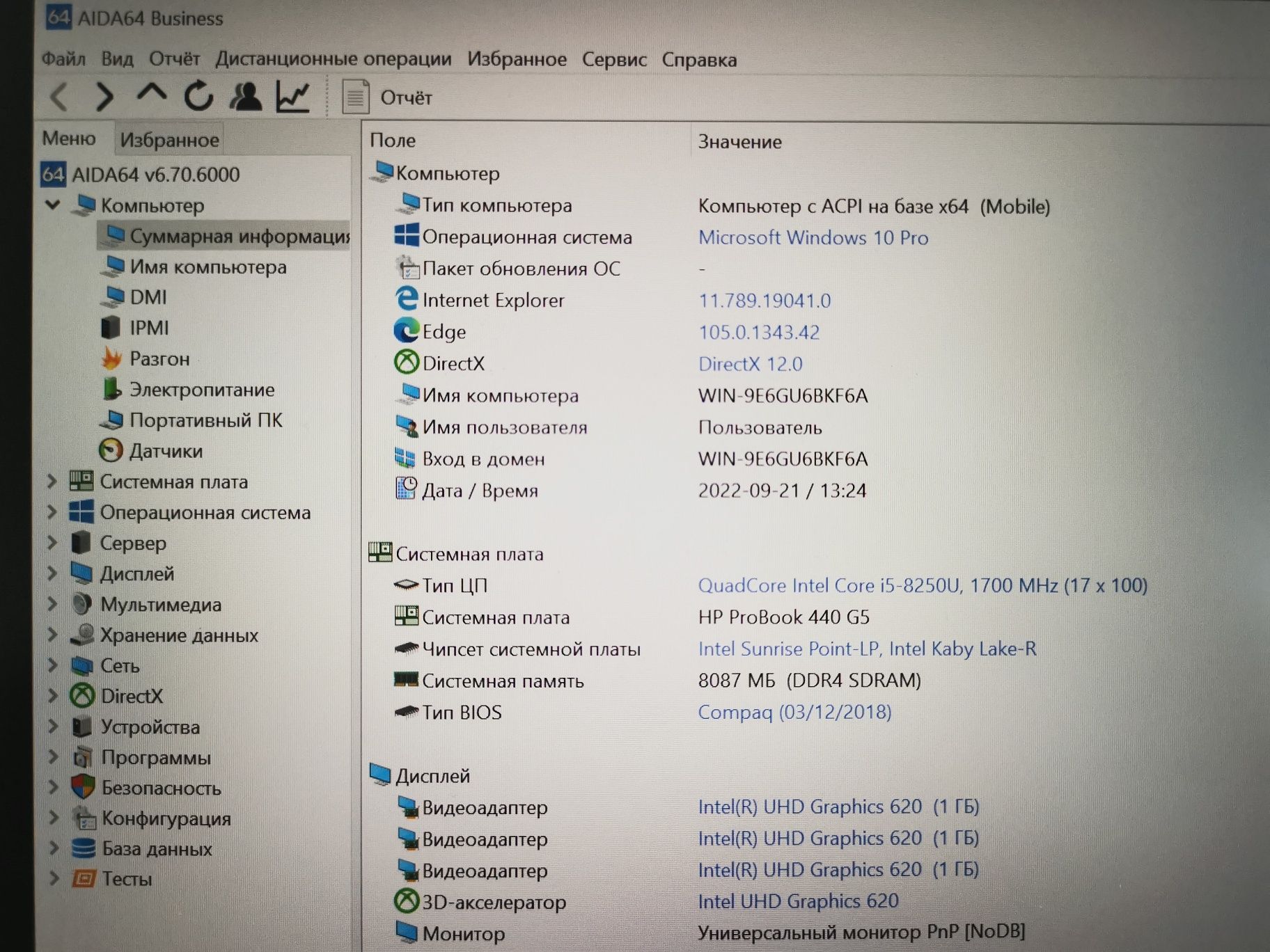Click the Датчики sensor icon
Viewport: 1270px width, 952px height.
pos(111,451)
